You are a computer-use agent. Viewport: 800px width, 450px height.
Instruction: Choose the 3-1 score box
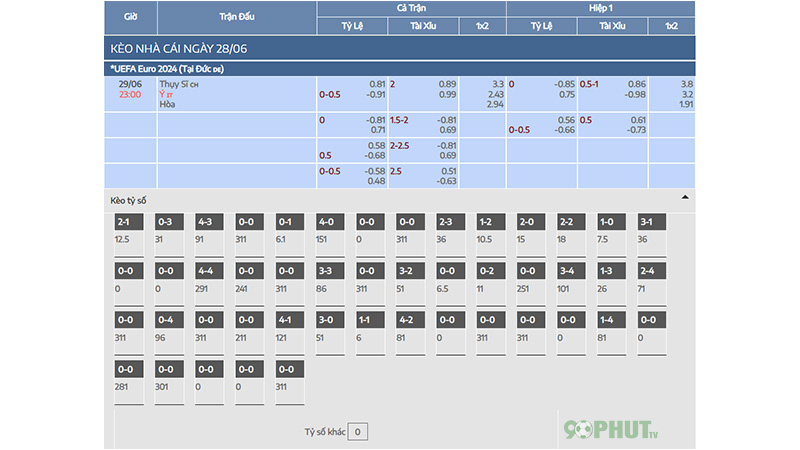(652, 222)
